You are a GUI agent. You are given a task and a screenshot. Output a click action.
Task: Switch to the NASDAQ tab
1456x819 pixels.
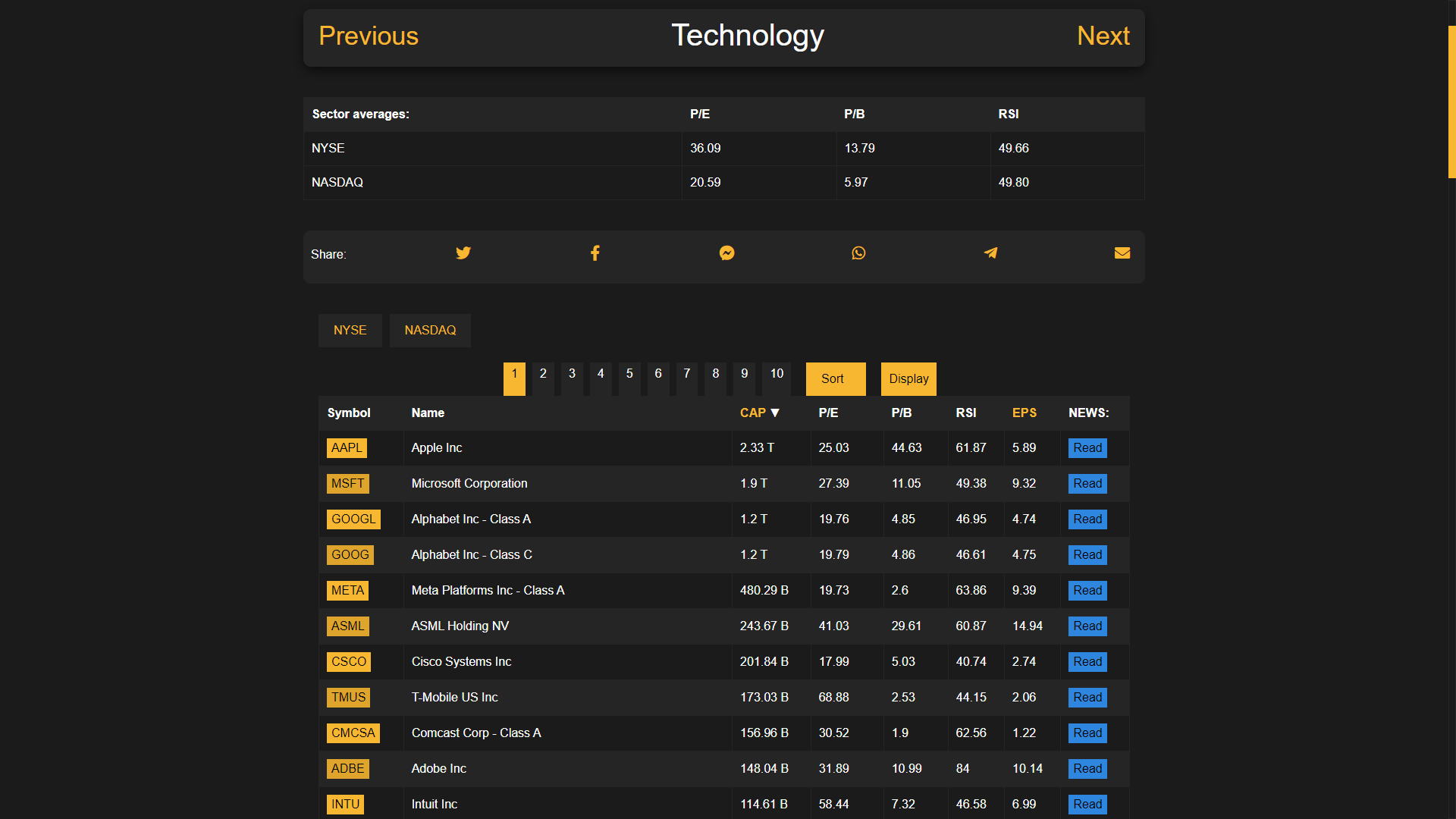(430, 331)
